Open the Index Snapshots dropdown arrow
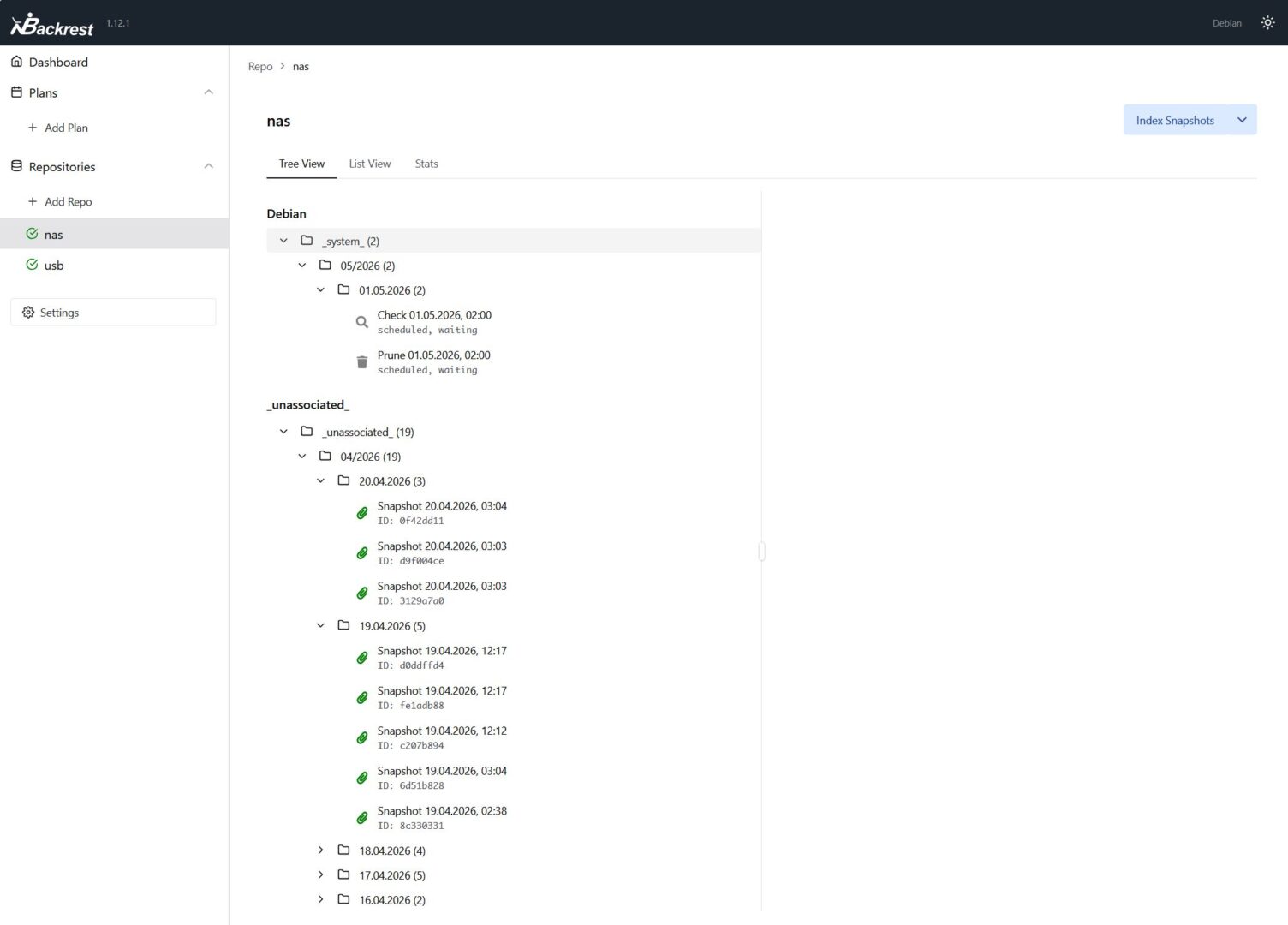The image size is (1288, 925). click(1242, 120)
